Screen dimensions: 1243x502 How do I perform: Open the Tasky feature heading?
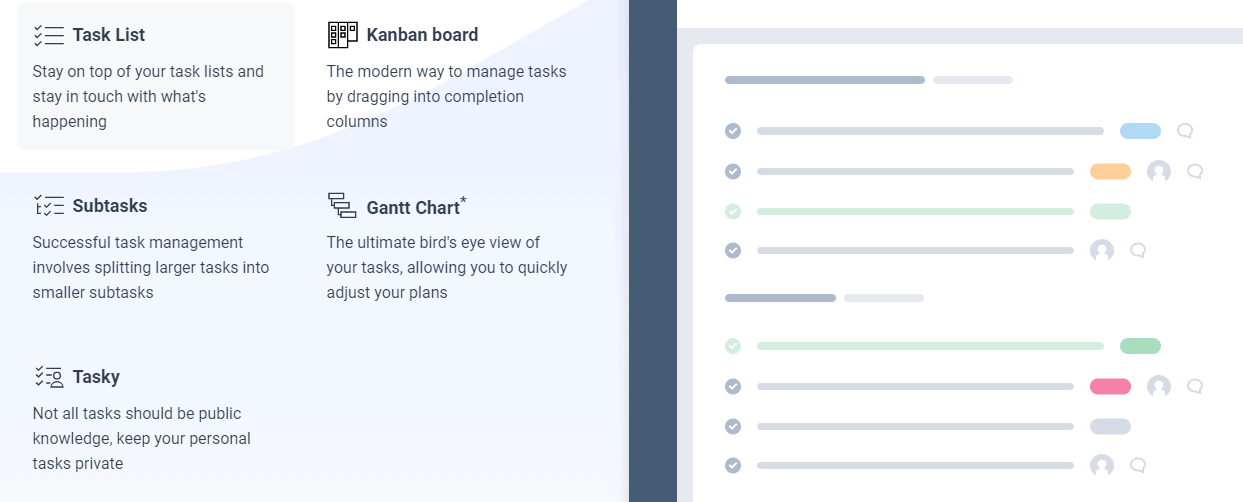click(96, 377)
